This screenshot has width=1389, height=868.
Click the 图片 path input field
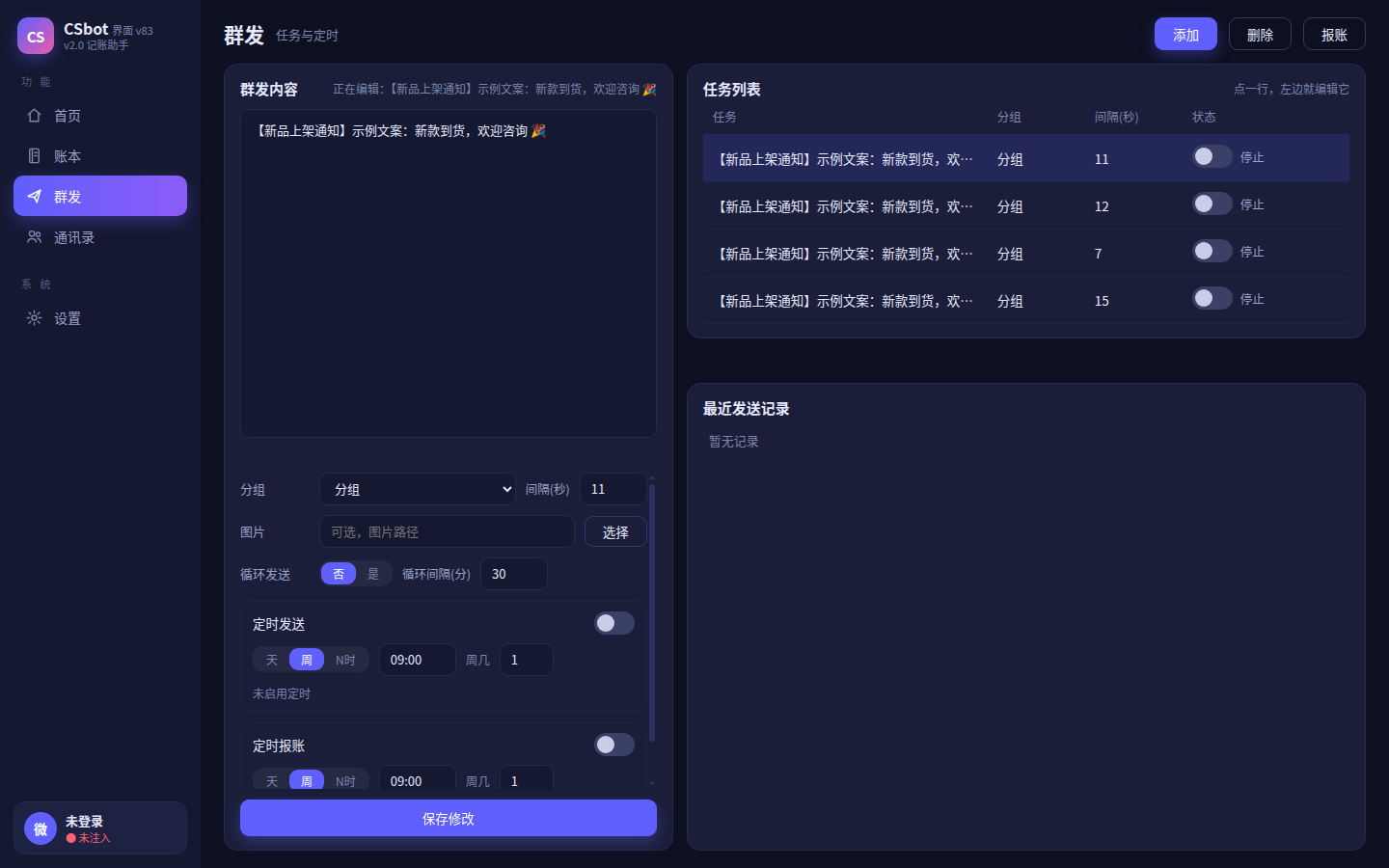click(447, 531)
